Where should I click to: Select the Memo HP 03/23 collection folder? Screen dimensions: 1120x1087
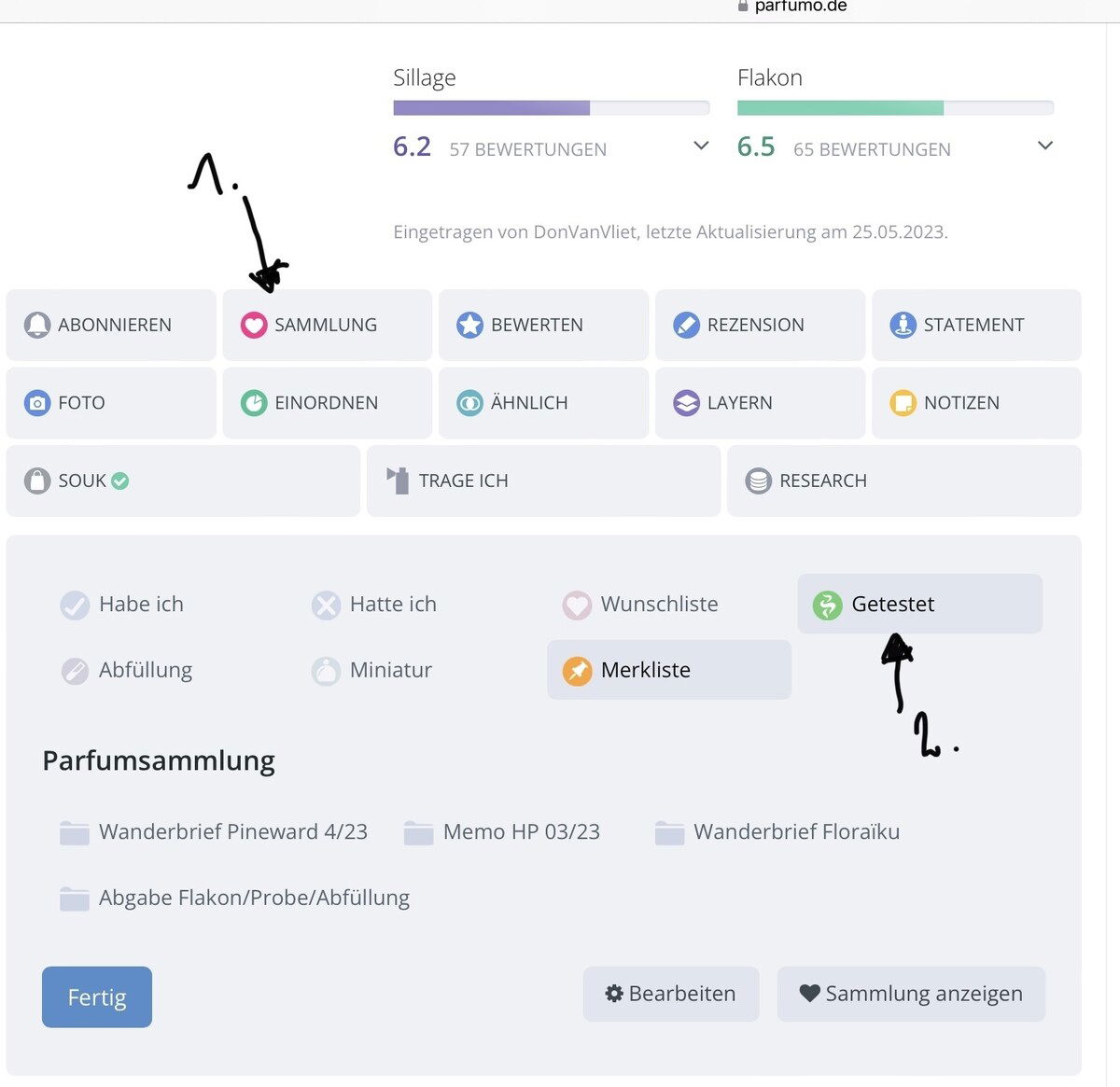tap(502, 832)
